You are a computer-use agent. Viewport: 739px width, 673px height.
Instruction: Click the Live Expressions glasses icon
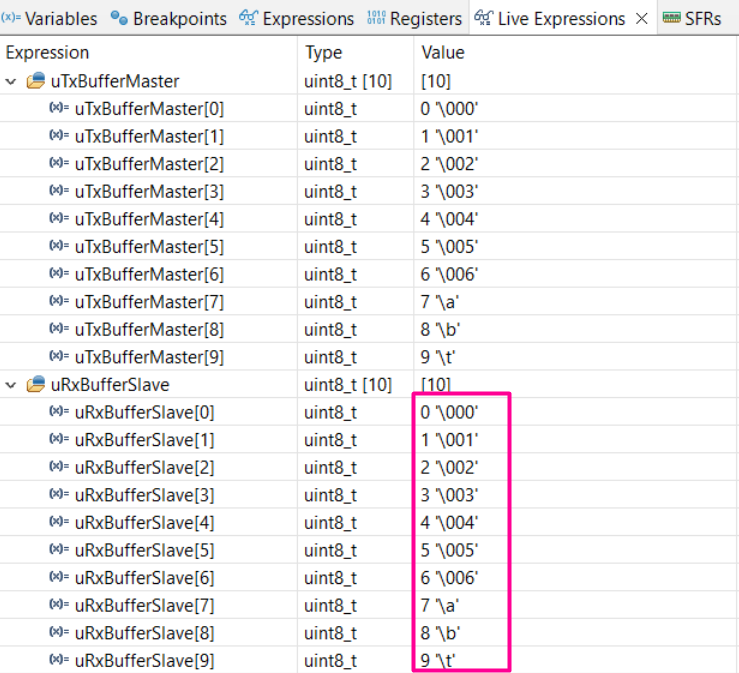point(484,18)
